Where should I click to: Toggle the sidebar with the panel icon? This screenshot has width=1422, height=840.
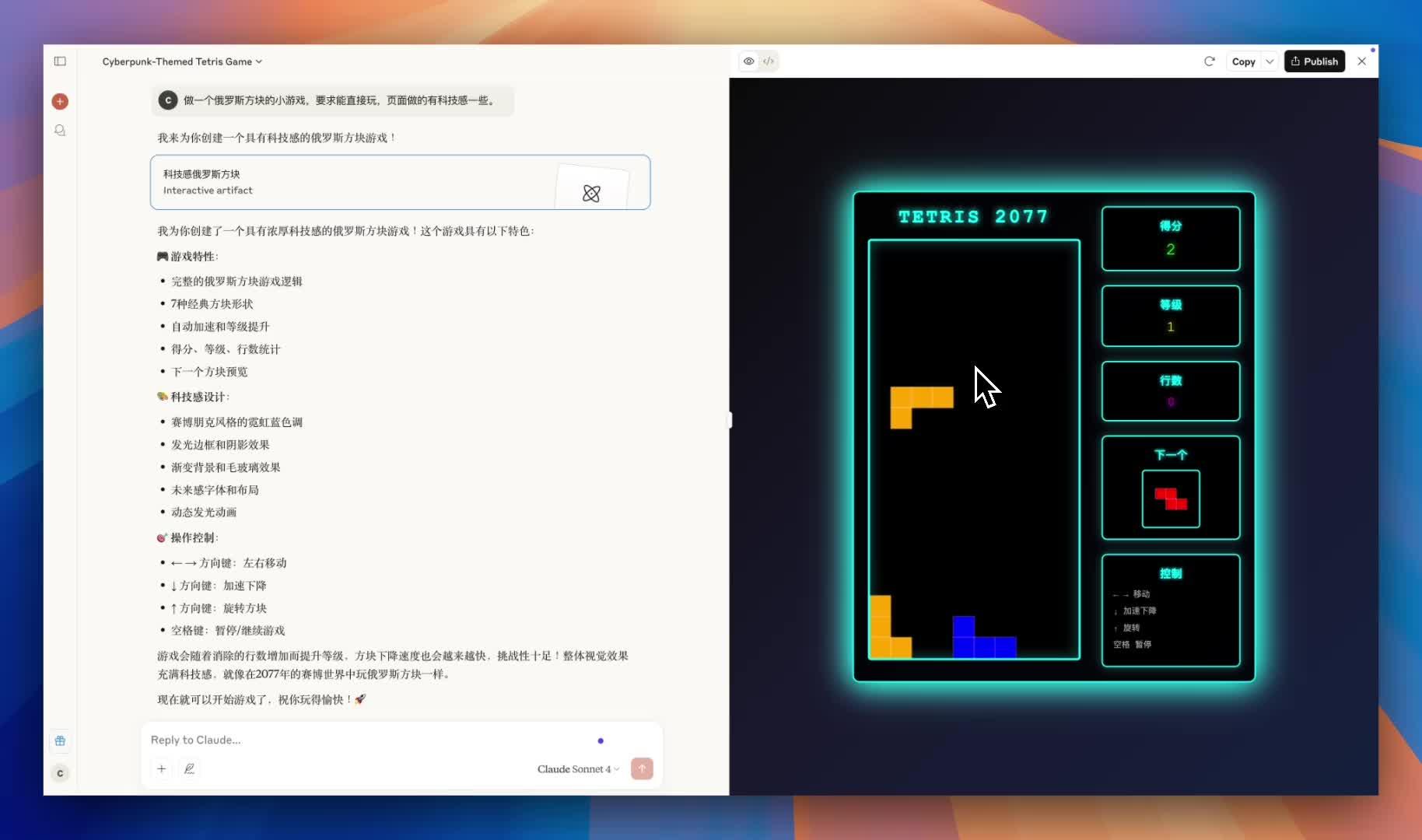click(60, 61)
